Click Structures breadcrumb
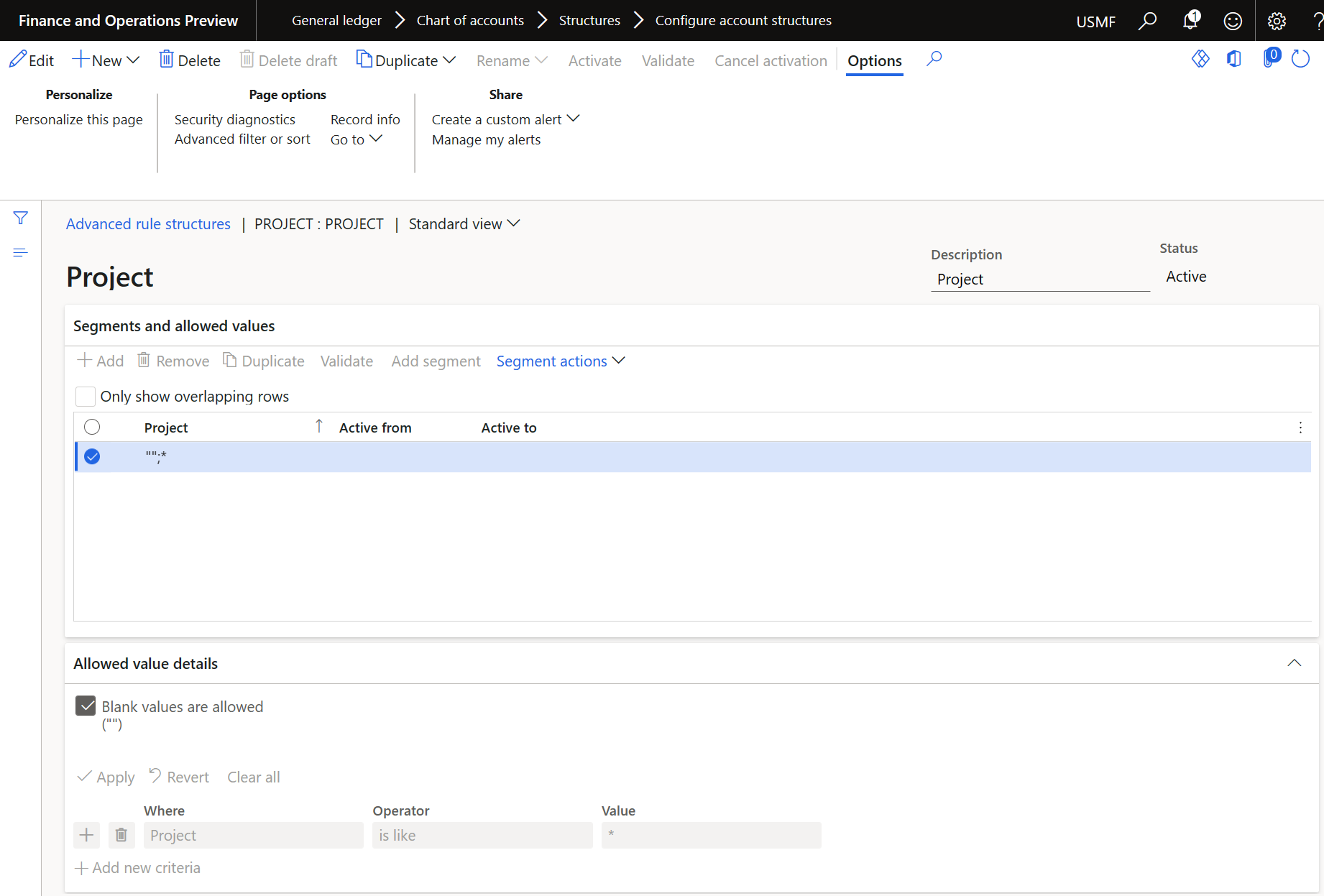Image resolution: width=1324 pixels, height=896 pixels. point(589,21)
